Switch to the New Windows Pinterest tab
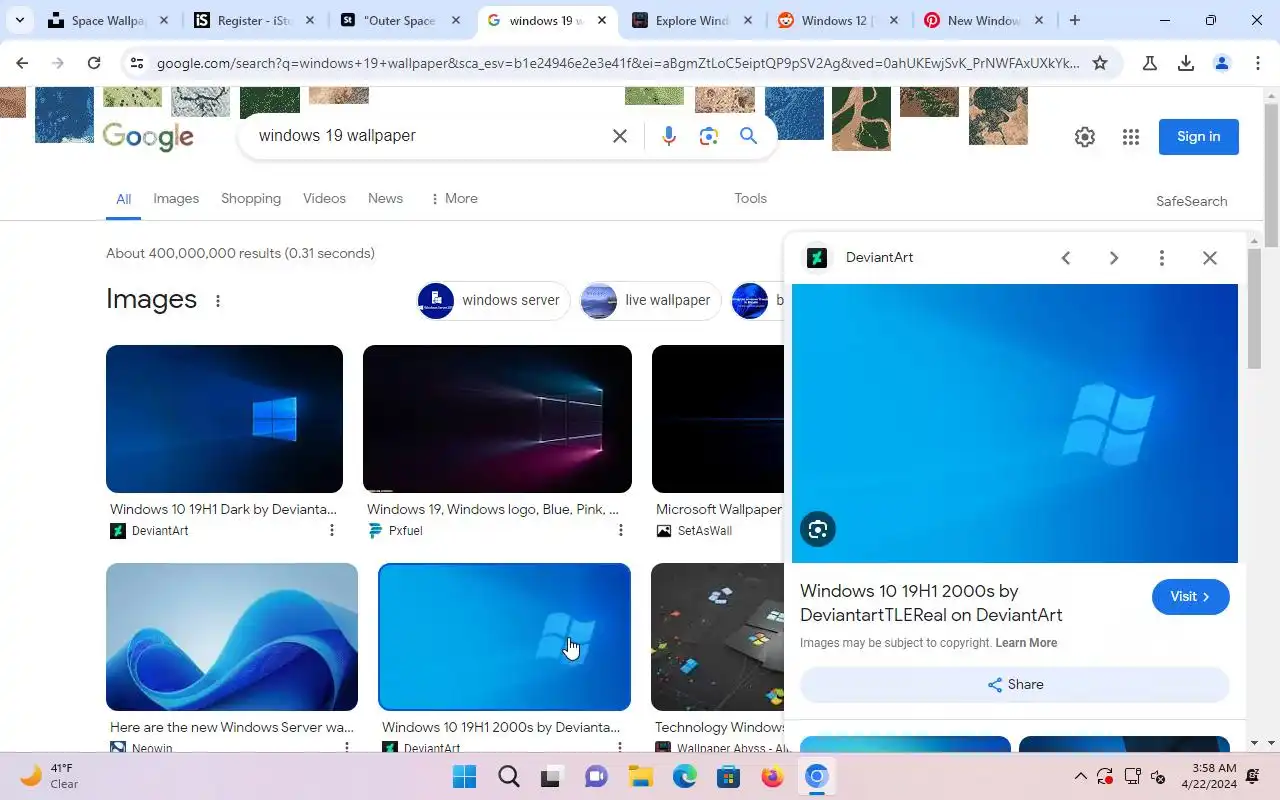Screen dimensions: 1280x800 (983, 20)
